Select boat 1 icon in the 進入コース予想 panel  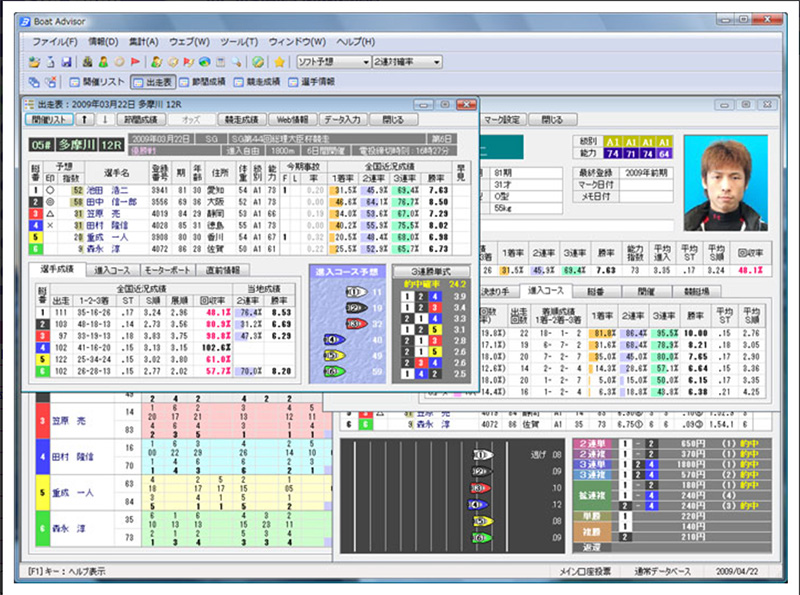tap(355, 292)
